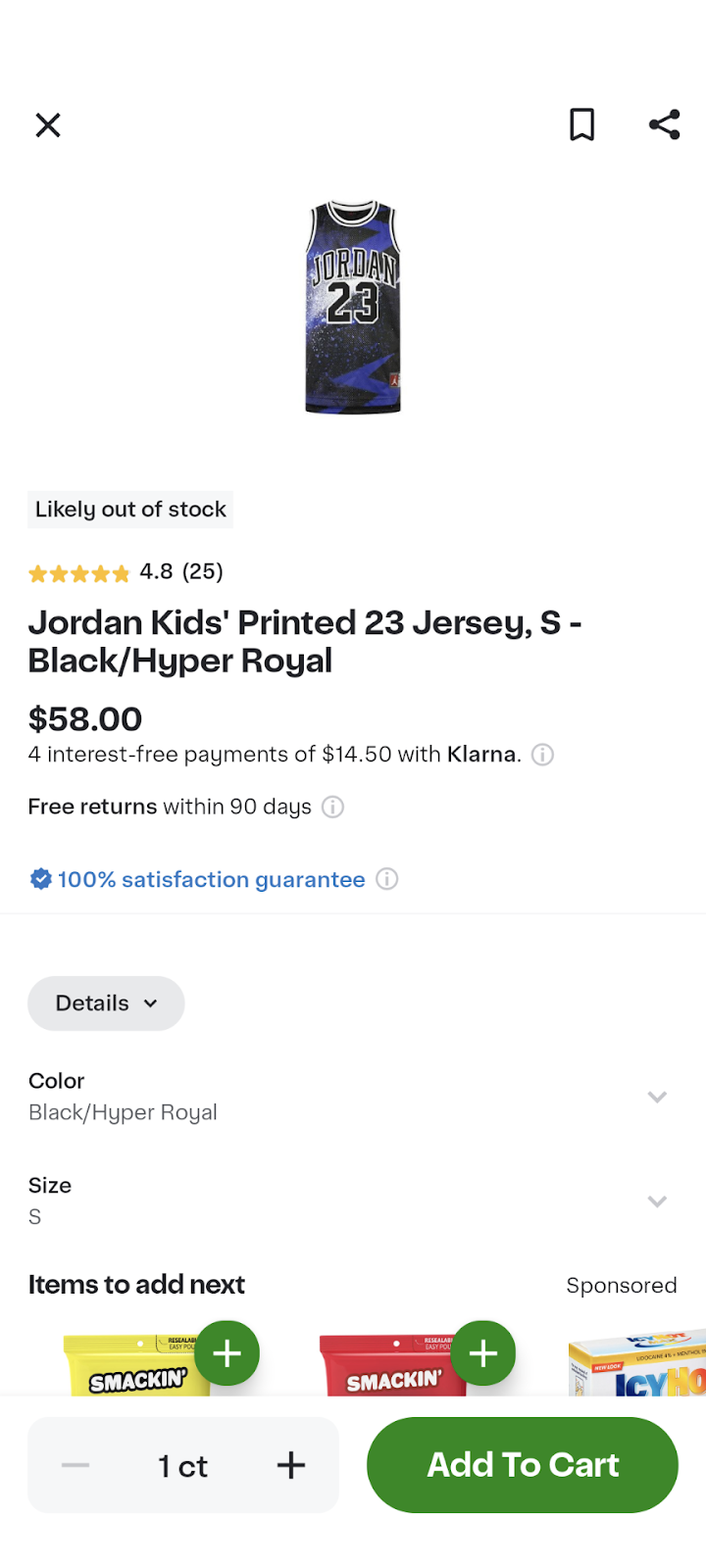The image size is (706, 1568).
Task: Bookmark this product for later
Action: click(x=582, y=124)
